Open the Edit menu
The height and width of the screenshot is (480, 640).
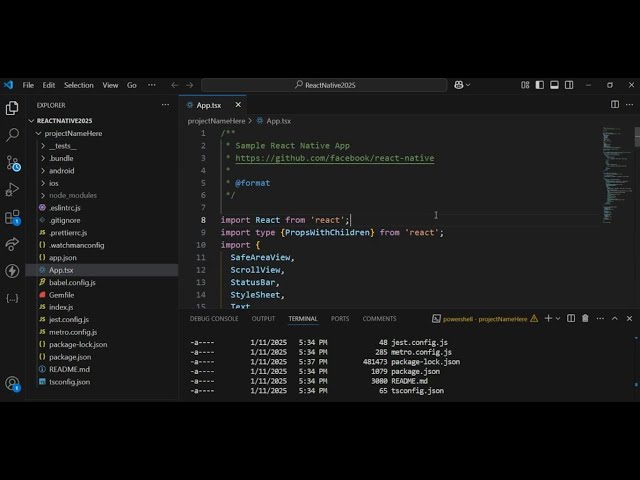[49, 85]
